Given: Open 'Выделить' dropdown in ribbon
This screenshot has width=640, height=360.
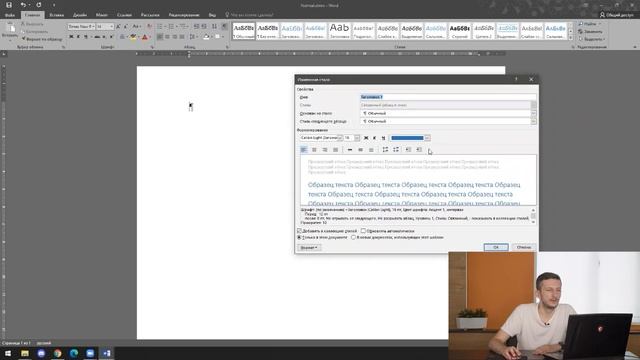Looking at the screenshot, I should pyautogui.click(x=592, y=39).
